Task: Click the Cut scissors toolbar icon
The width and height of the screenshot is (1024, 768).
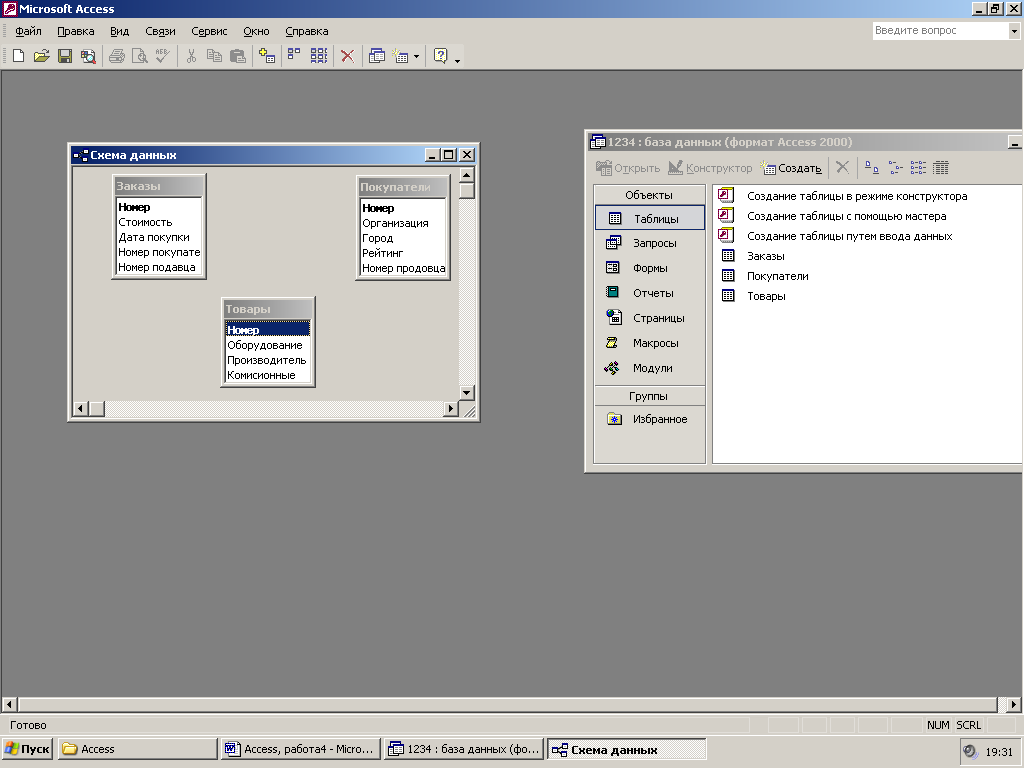Action: coord(191,56)
